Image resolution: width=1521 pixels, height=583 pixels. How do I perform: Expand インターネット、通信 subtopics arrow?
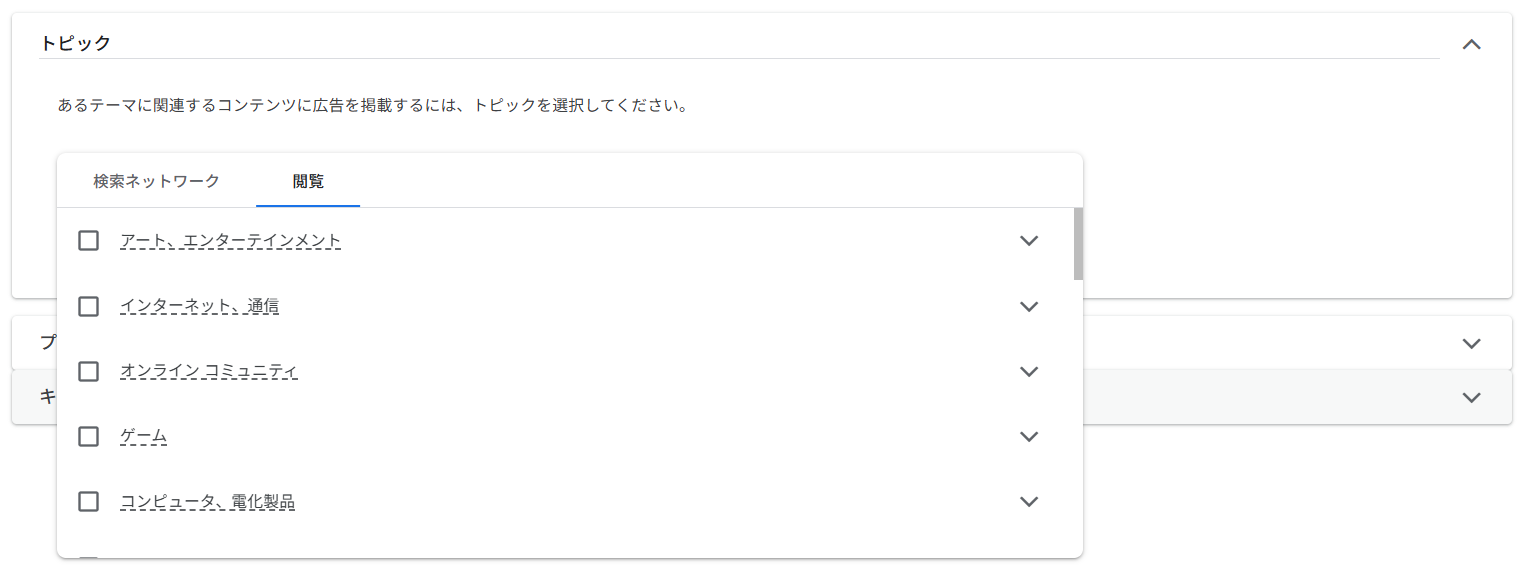click(x=1029, y=306)
